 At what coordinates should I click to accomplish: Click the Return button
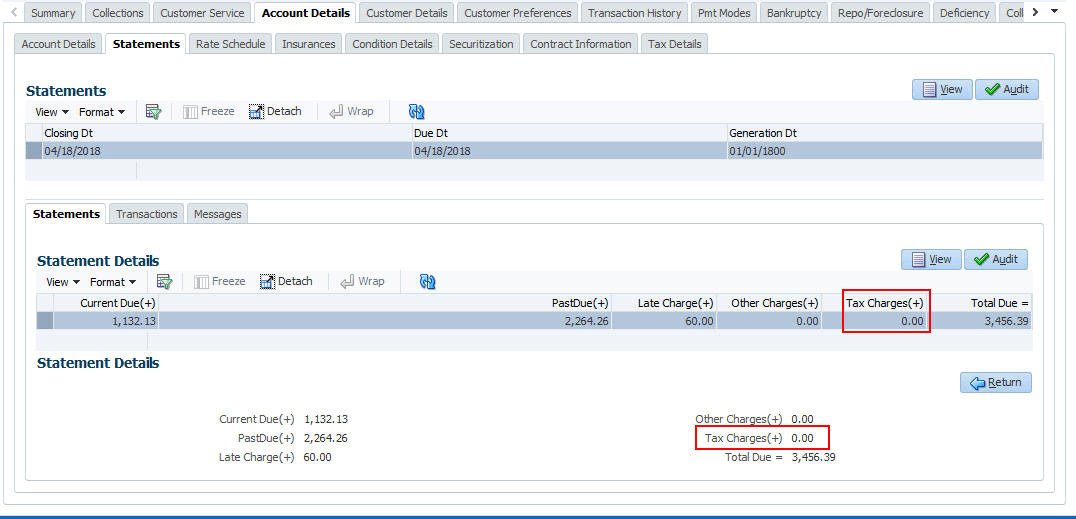[x=996, y=382]
